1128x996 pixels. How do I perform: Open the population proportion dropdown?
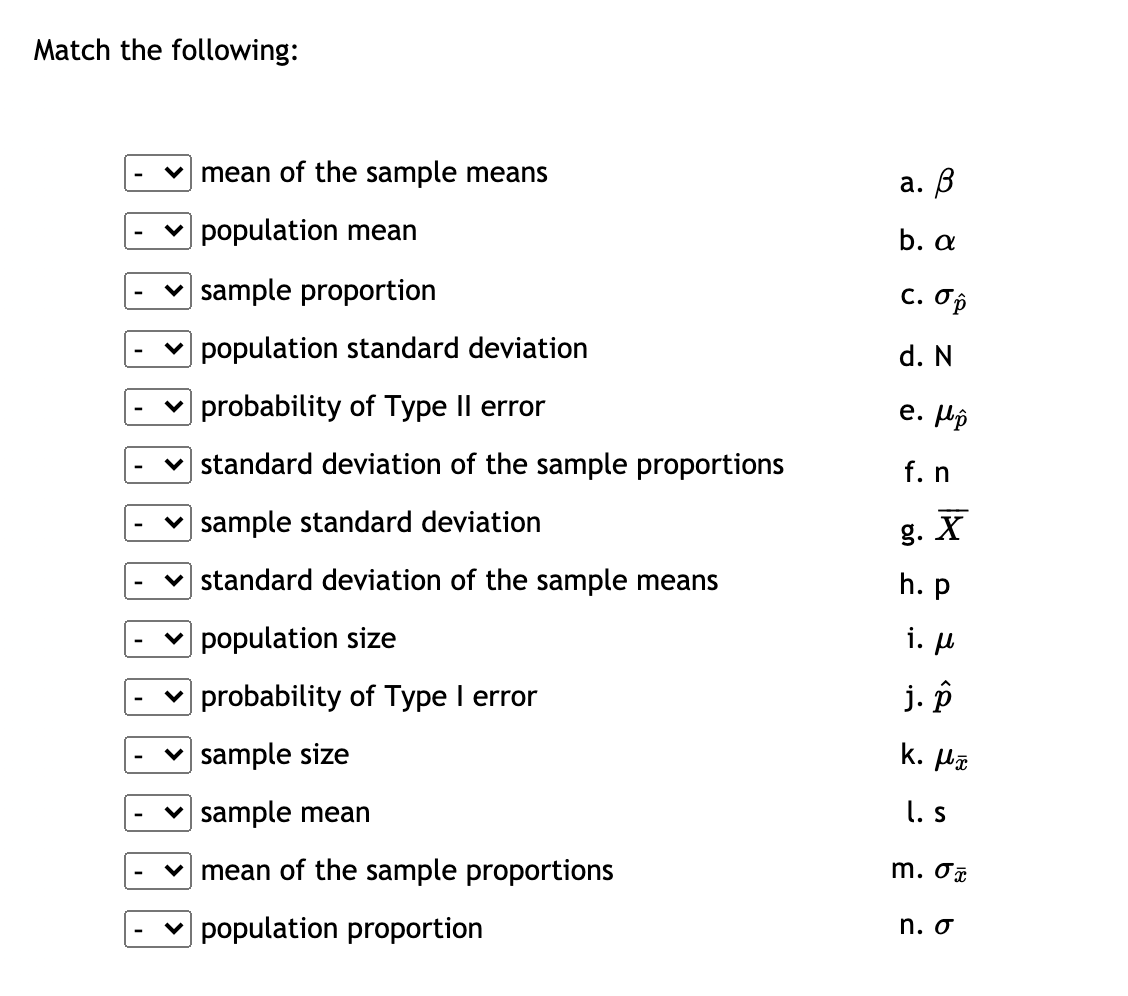[157, 928]
